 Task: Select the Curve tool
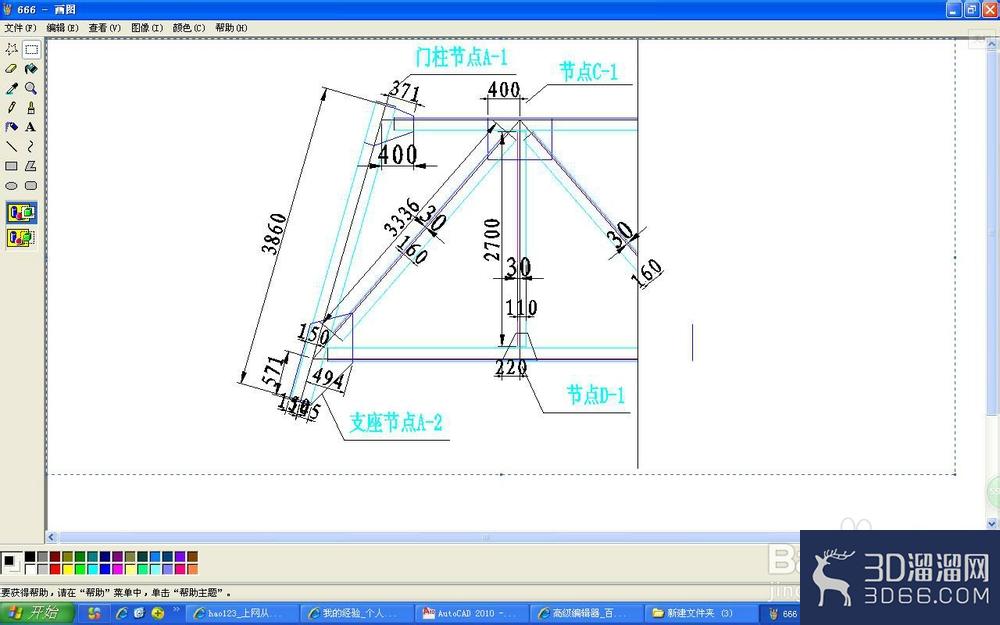point(31,147)
